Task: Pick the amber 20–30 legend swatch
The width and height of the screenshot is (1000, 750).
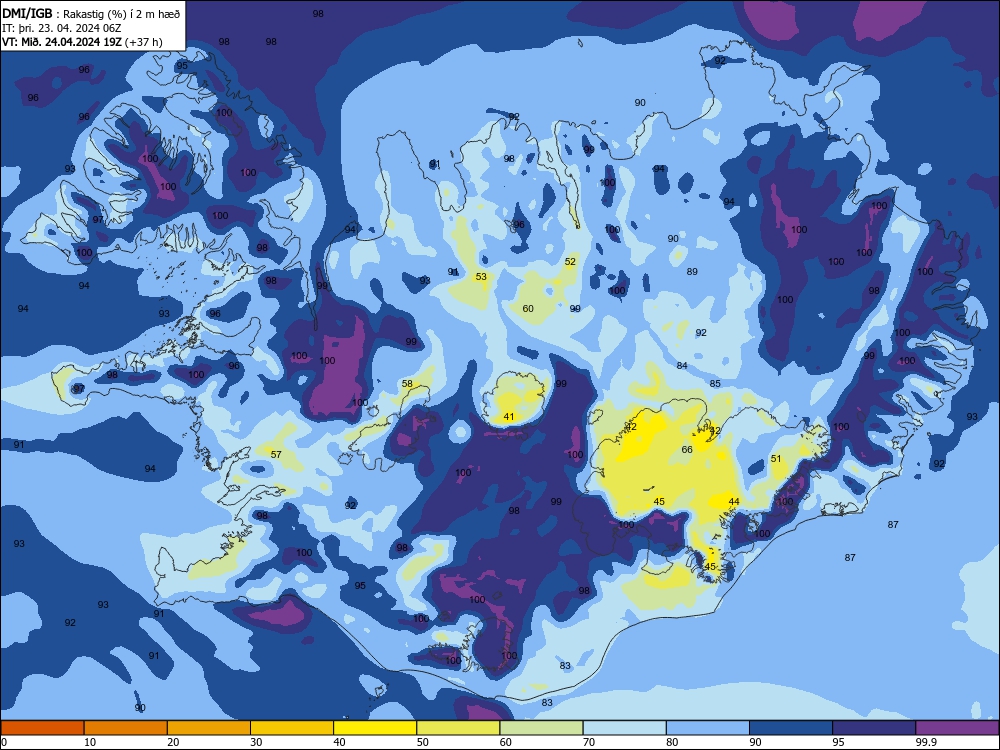Action: tap(209, 728)
